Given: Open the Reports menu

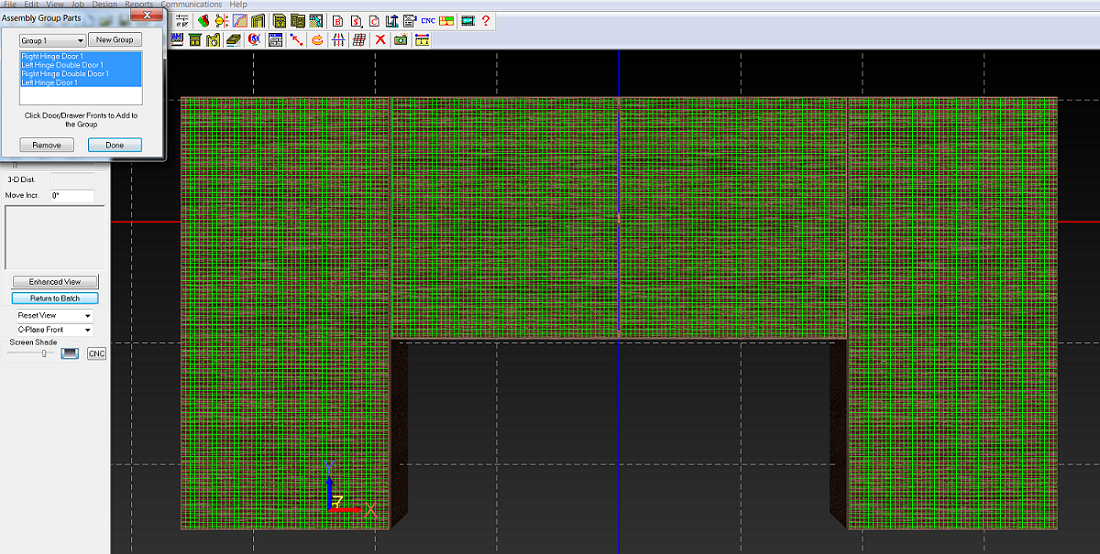Looking at the screenshot, I should point(139,5).
